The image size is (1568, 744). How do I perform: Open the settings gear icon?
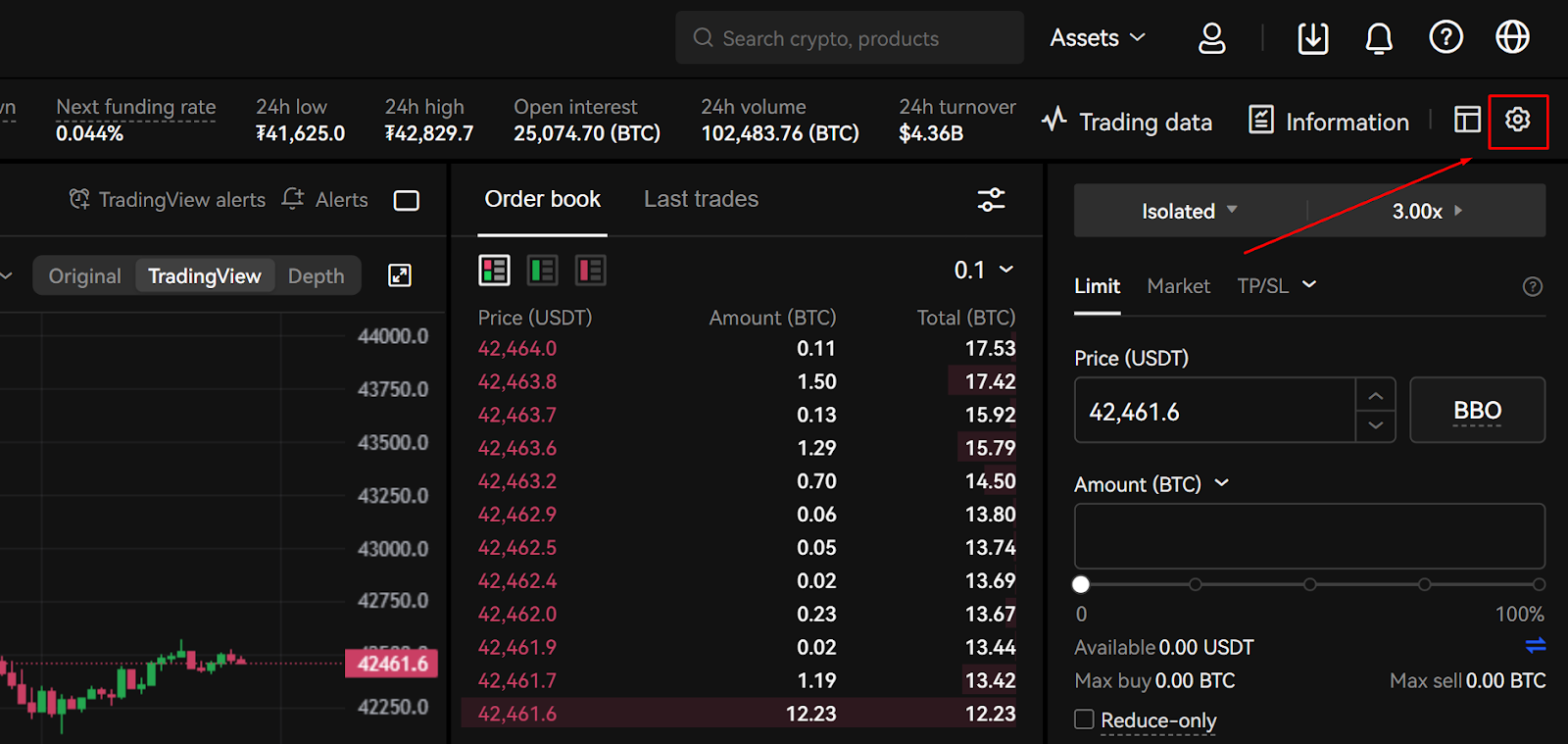[x=1517, y=120]
